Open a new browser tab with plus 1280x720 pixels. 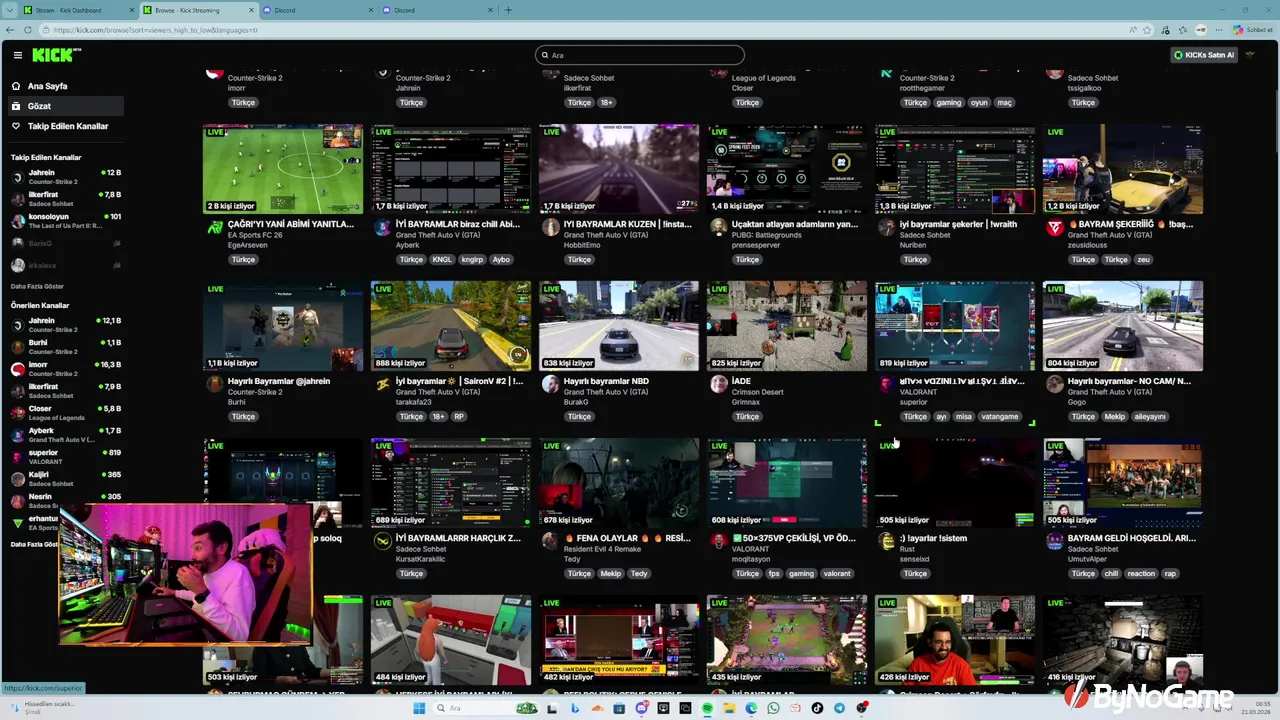tap(508, 10)
